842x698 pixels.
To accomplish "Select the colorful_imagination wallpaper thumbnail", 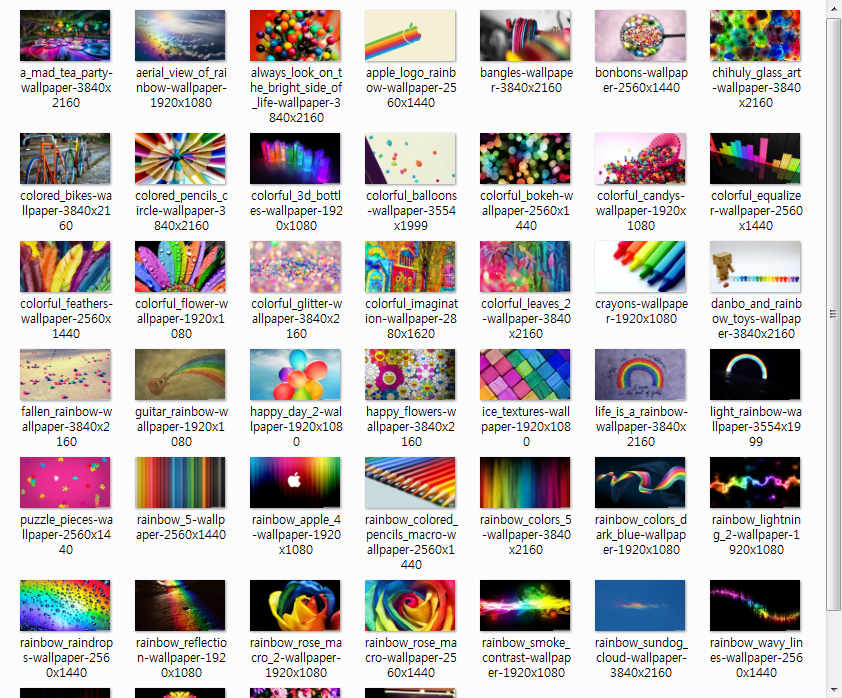I will tap(410, 266).
